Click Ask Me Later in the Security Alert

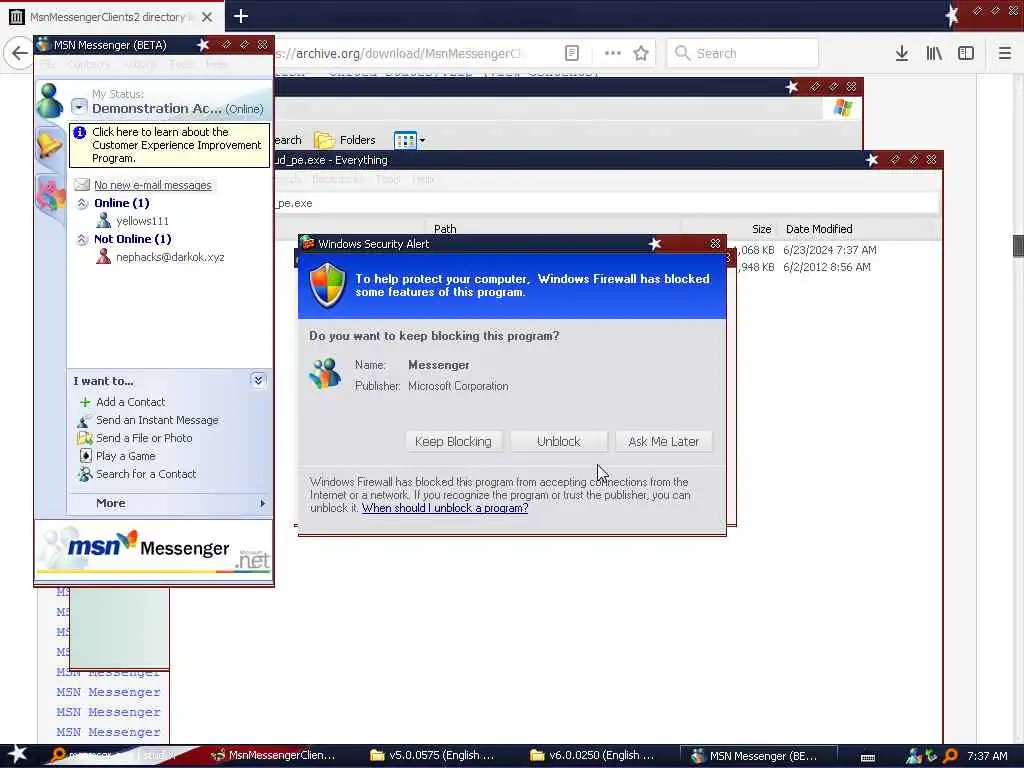coord(664,441)
